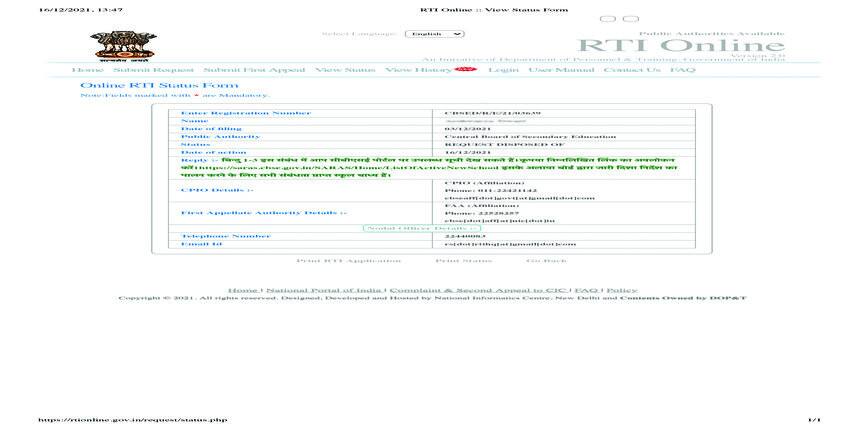860x430 pixels.
Task: Click the REQUEST DISPOSED OF status
Action: pos(503,144)
